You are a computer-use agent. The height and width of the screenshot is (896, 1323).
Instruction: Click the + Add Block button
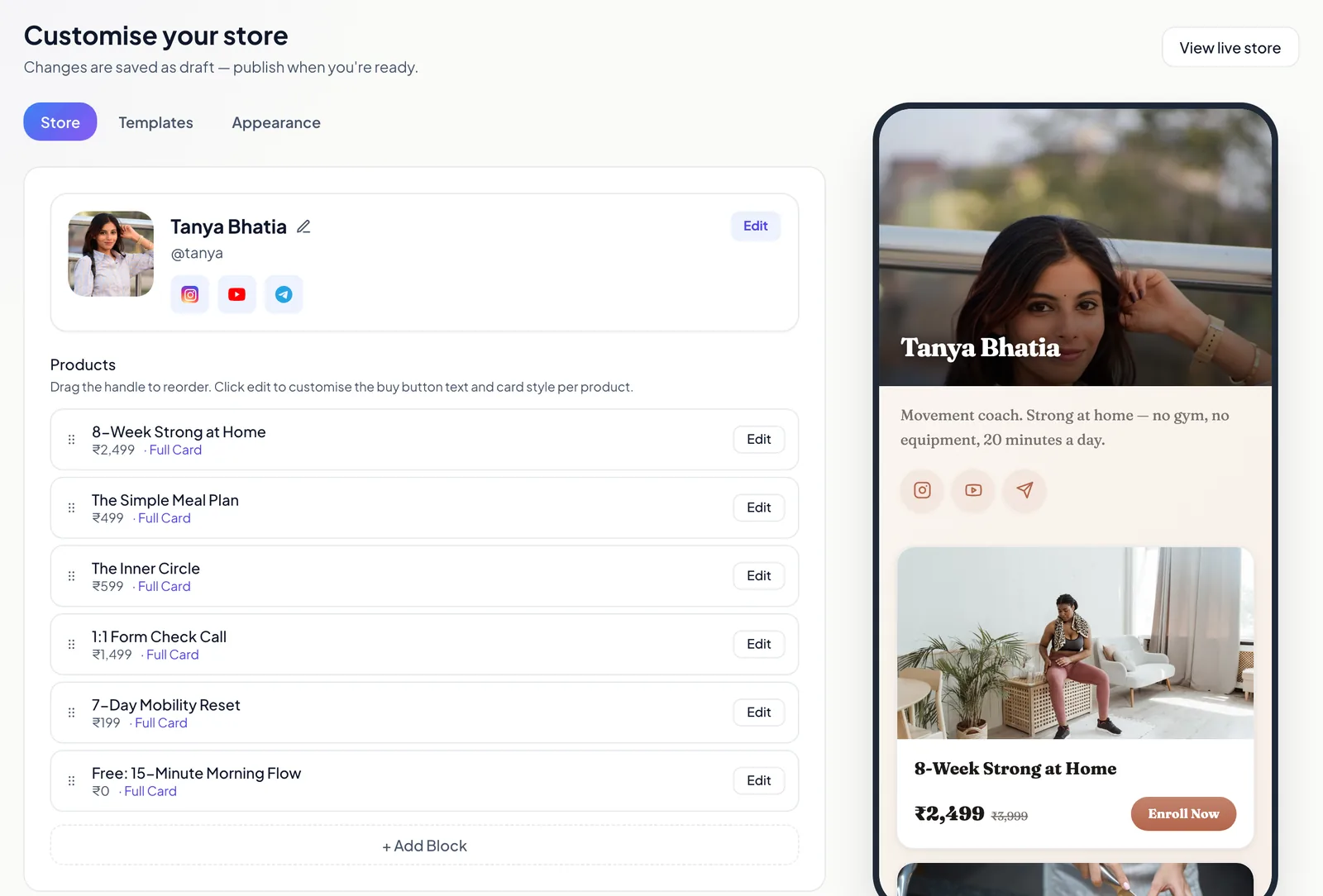(x=424, y=846)
